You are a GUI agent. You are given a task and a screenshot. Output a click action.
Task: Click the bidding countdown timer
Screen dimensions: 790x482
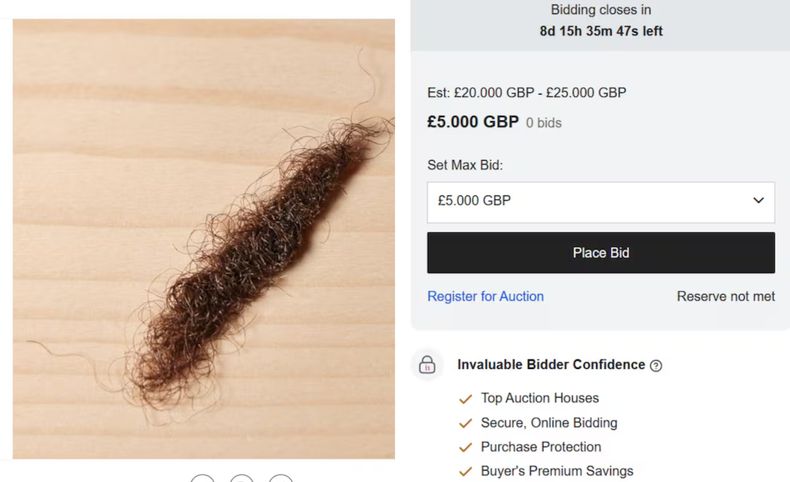pyautogui.click(x=601, y=31)
